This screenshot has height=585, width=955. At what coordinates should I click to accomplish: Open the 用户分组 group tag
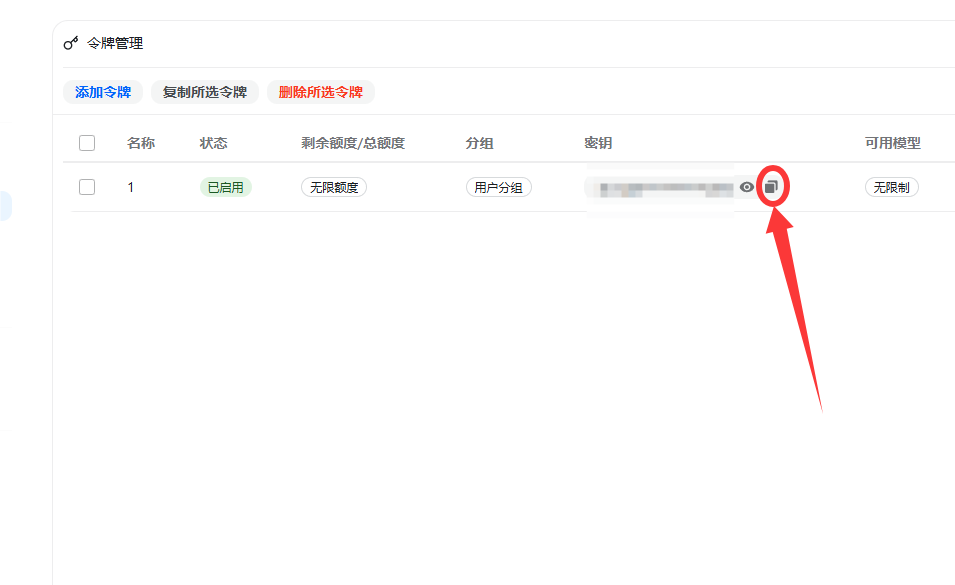point(498,186)
